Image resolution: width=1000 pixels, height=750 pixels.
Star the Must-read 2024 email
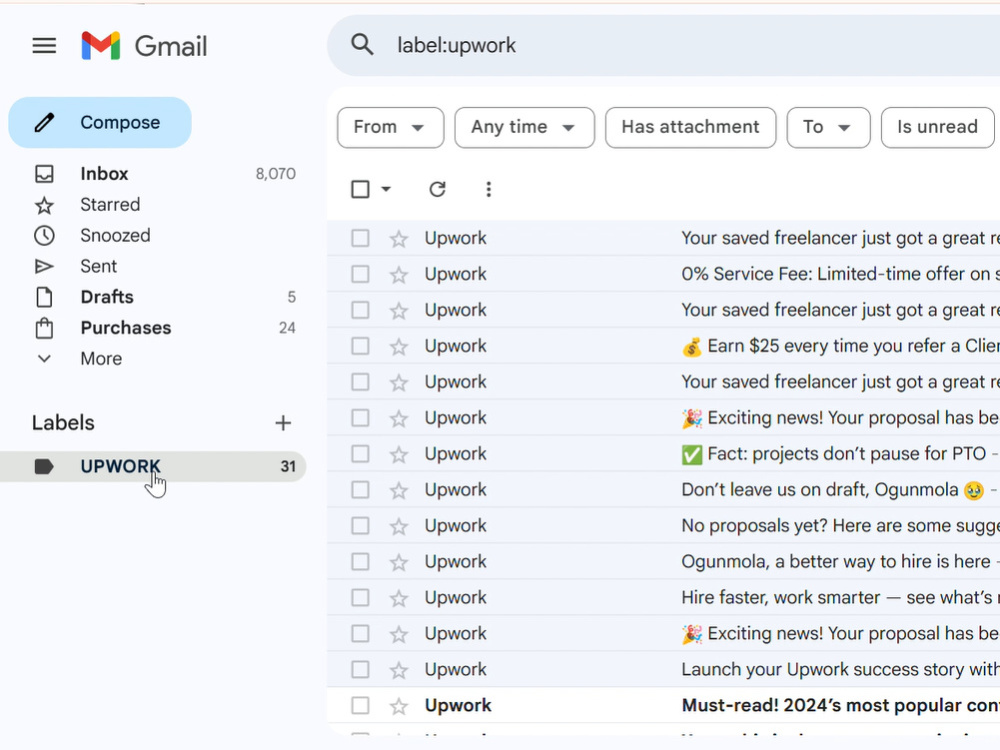(399, 706)
